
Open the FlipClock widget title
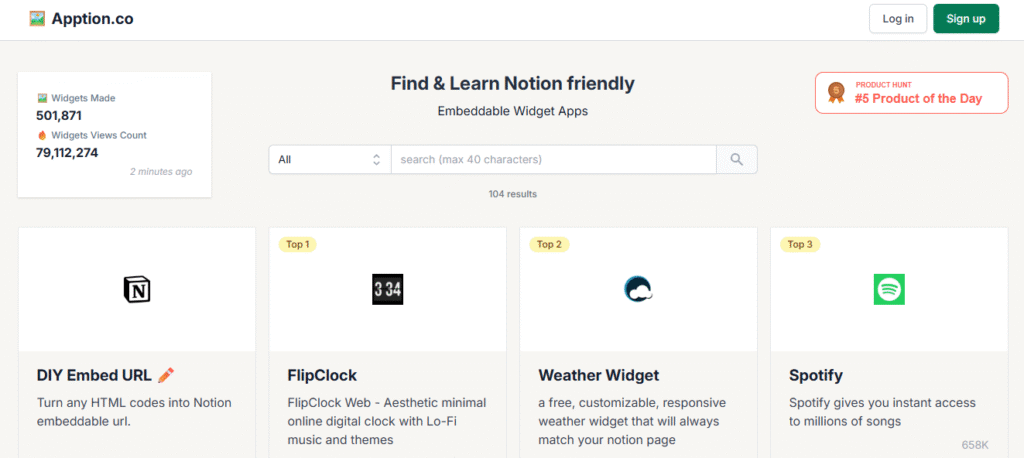322,376
